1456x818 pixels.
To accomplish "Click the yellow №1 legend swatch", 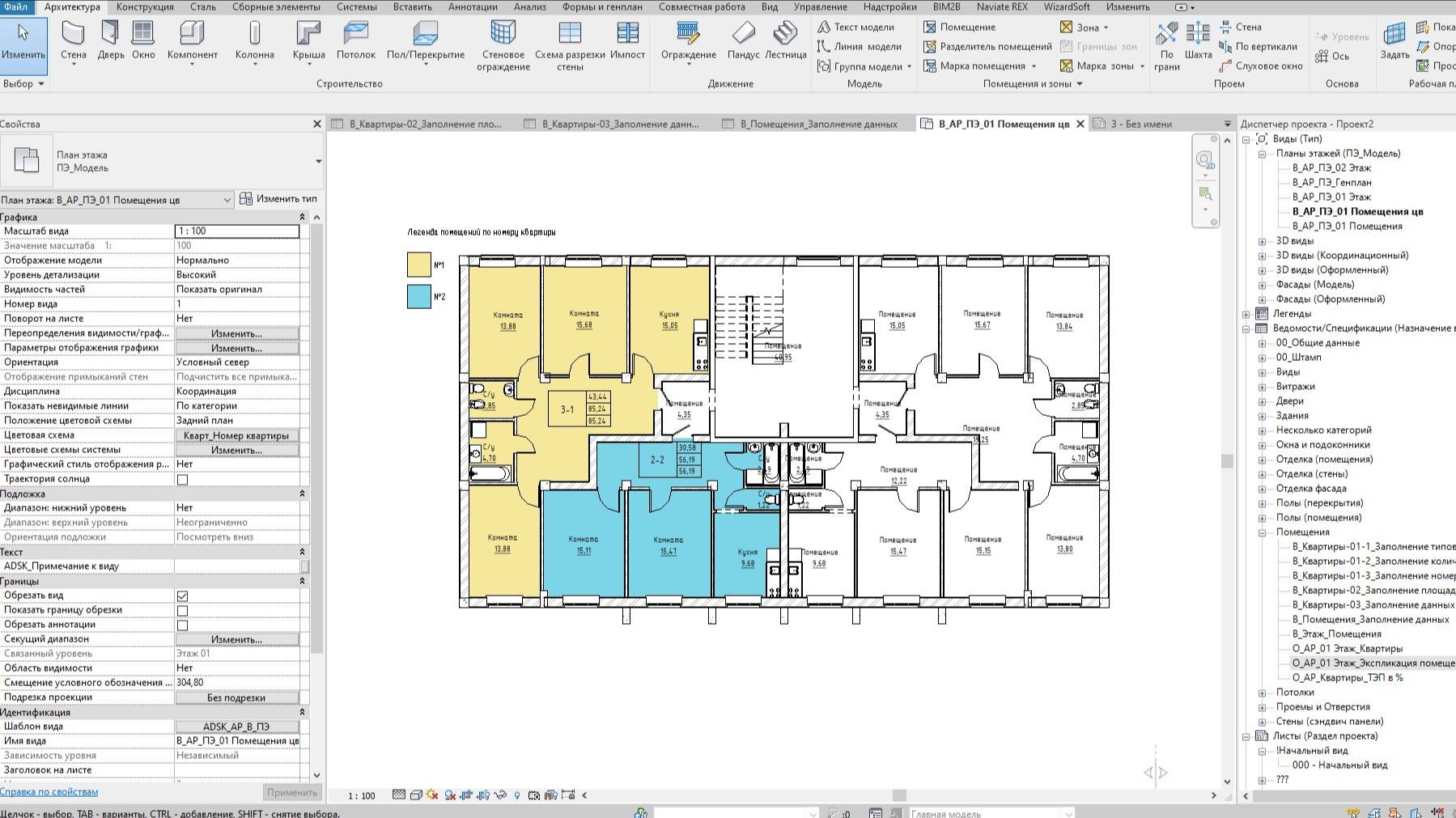I will tap(418, 265).
